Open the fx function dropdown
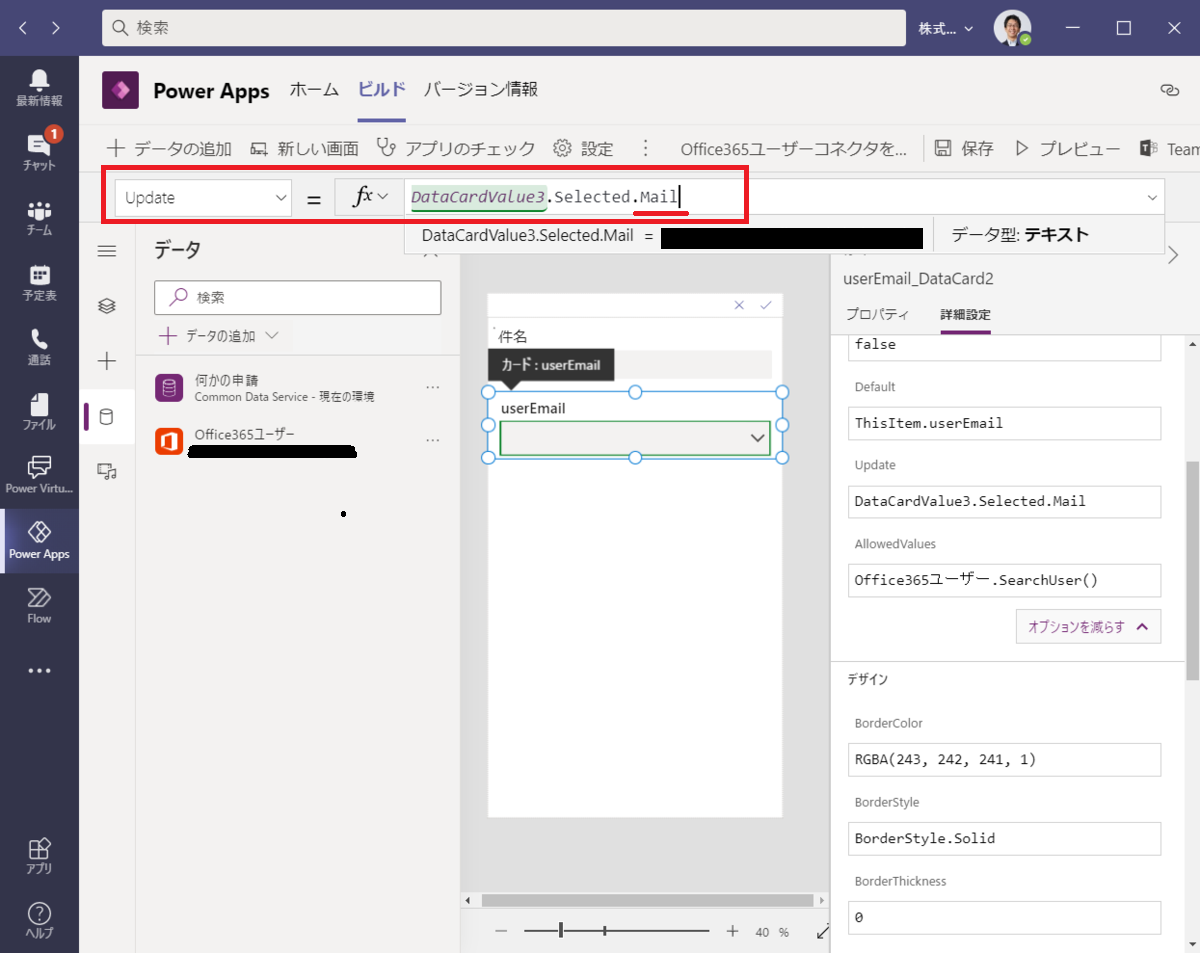The image size is (1200, 953). pos(369,198)
